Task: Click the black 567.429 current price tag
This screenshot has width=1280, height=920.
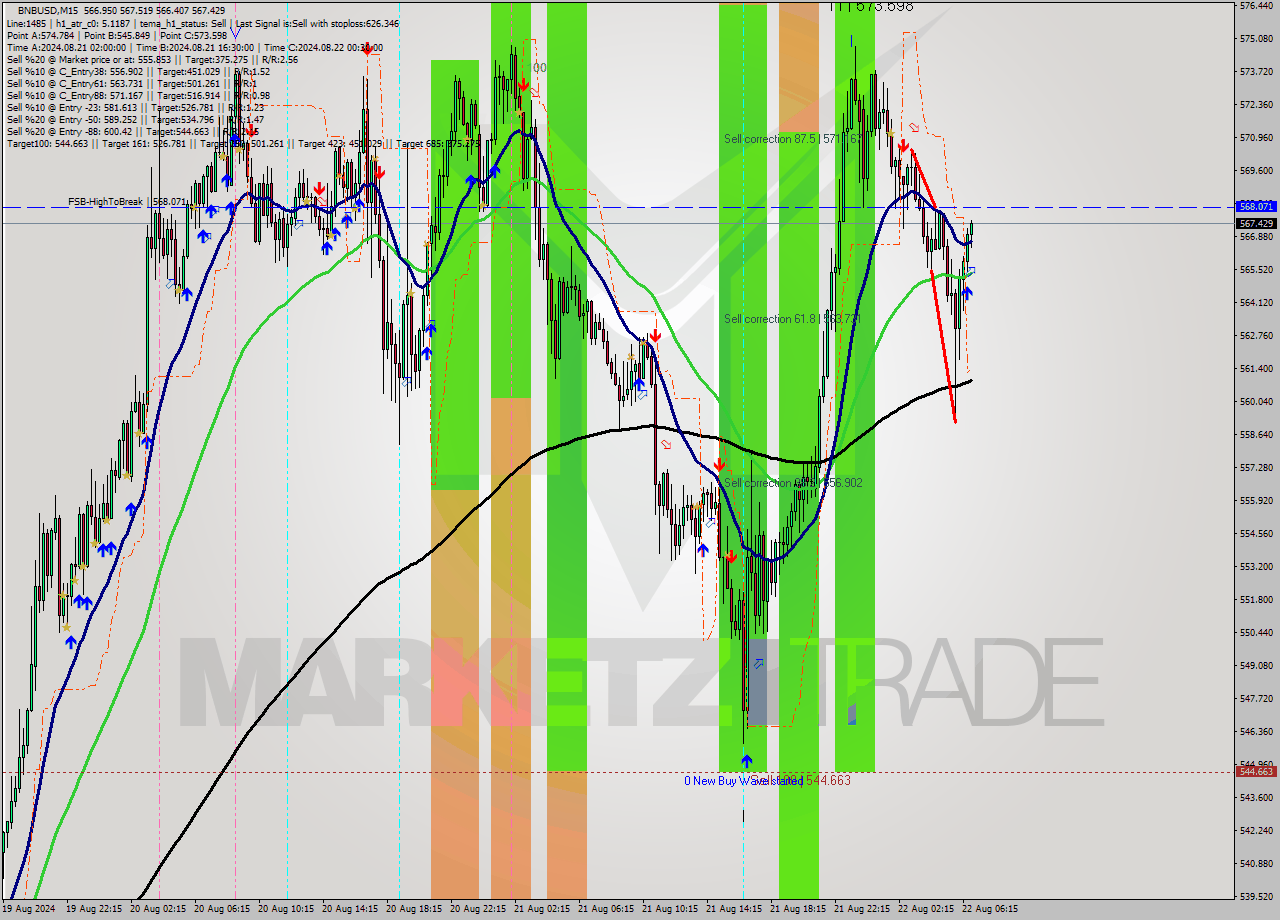Action: (1255, 223)
